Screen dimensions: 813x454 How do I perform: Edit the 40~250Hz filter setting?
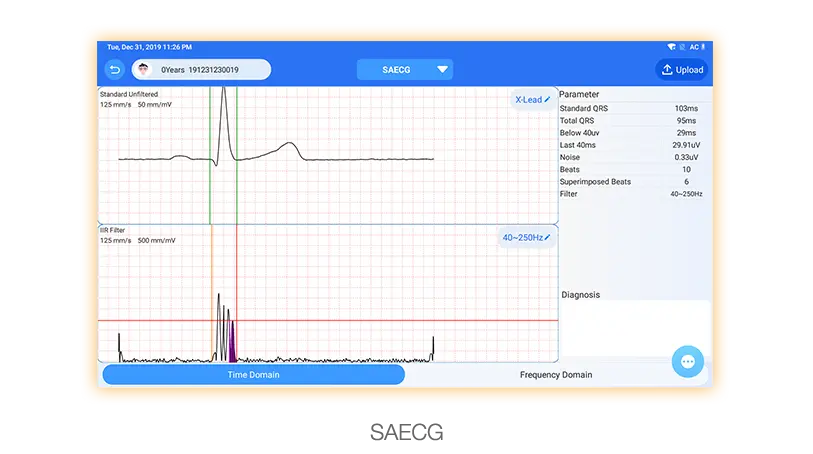coord(526,237)
